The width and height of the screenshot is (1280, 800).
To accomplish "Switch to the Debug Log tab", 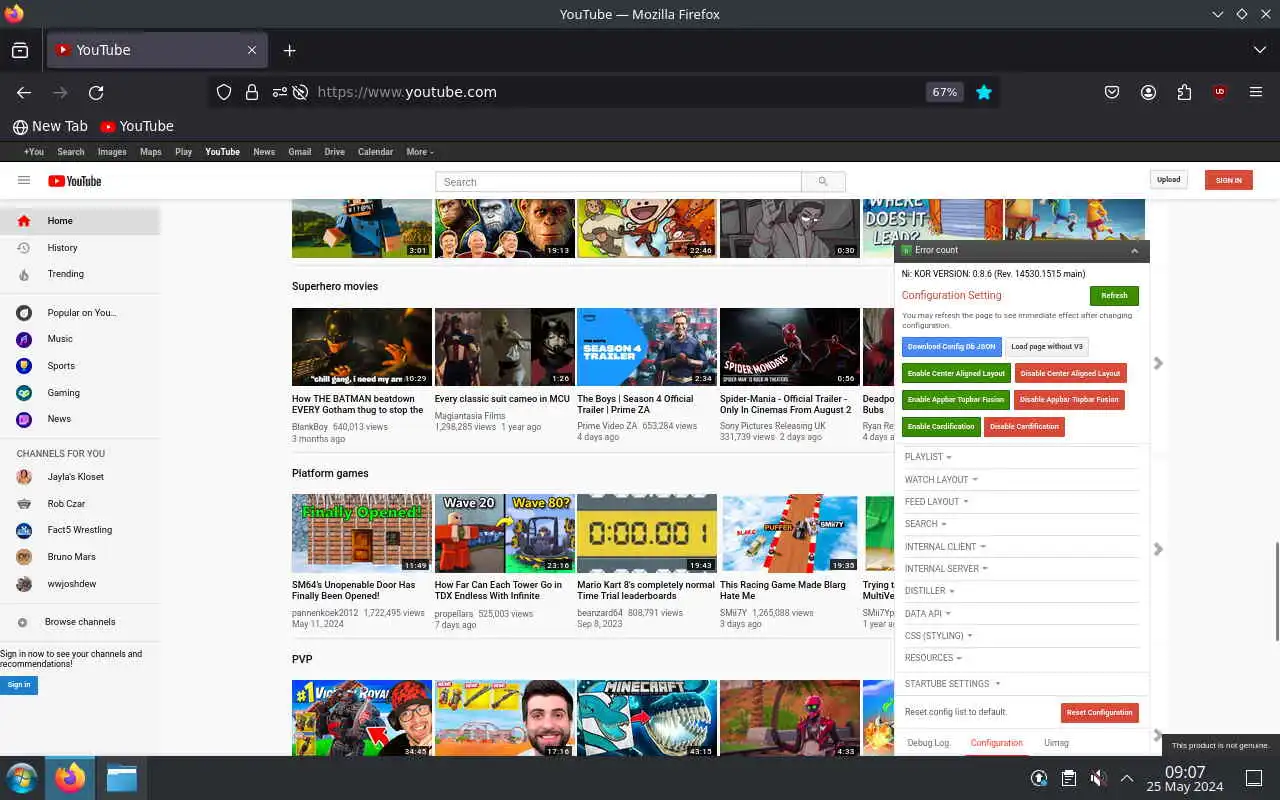I will (929, 743).
